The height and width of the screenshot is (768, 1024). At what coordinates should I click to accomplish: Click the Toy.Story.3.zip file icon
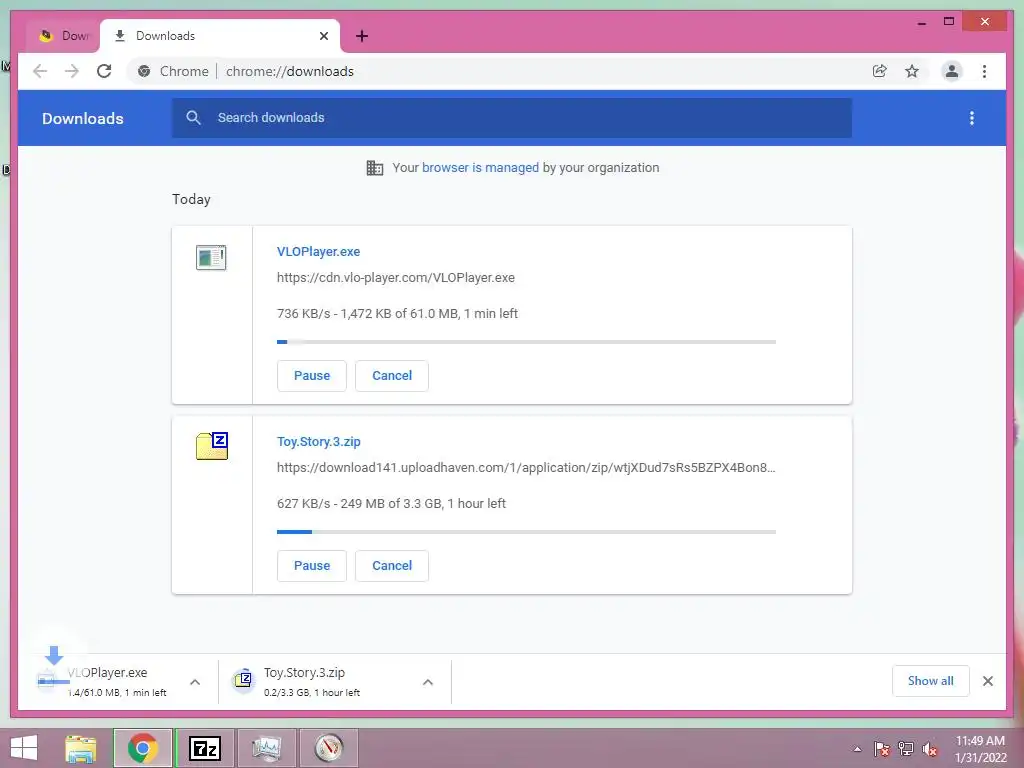(x=212, y=446)
